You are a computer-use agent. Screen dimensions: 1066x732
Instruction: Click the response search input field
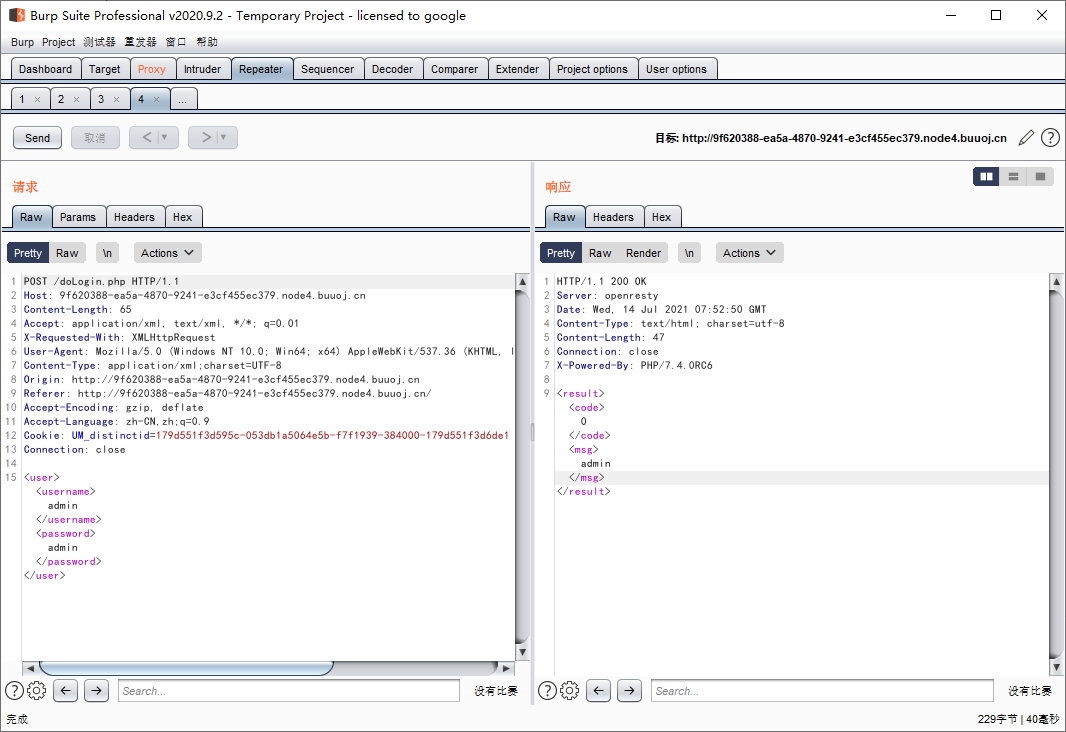(822, 691)
